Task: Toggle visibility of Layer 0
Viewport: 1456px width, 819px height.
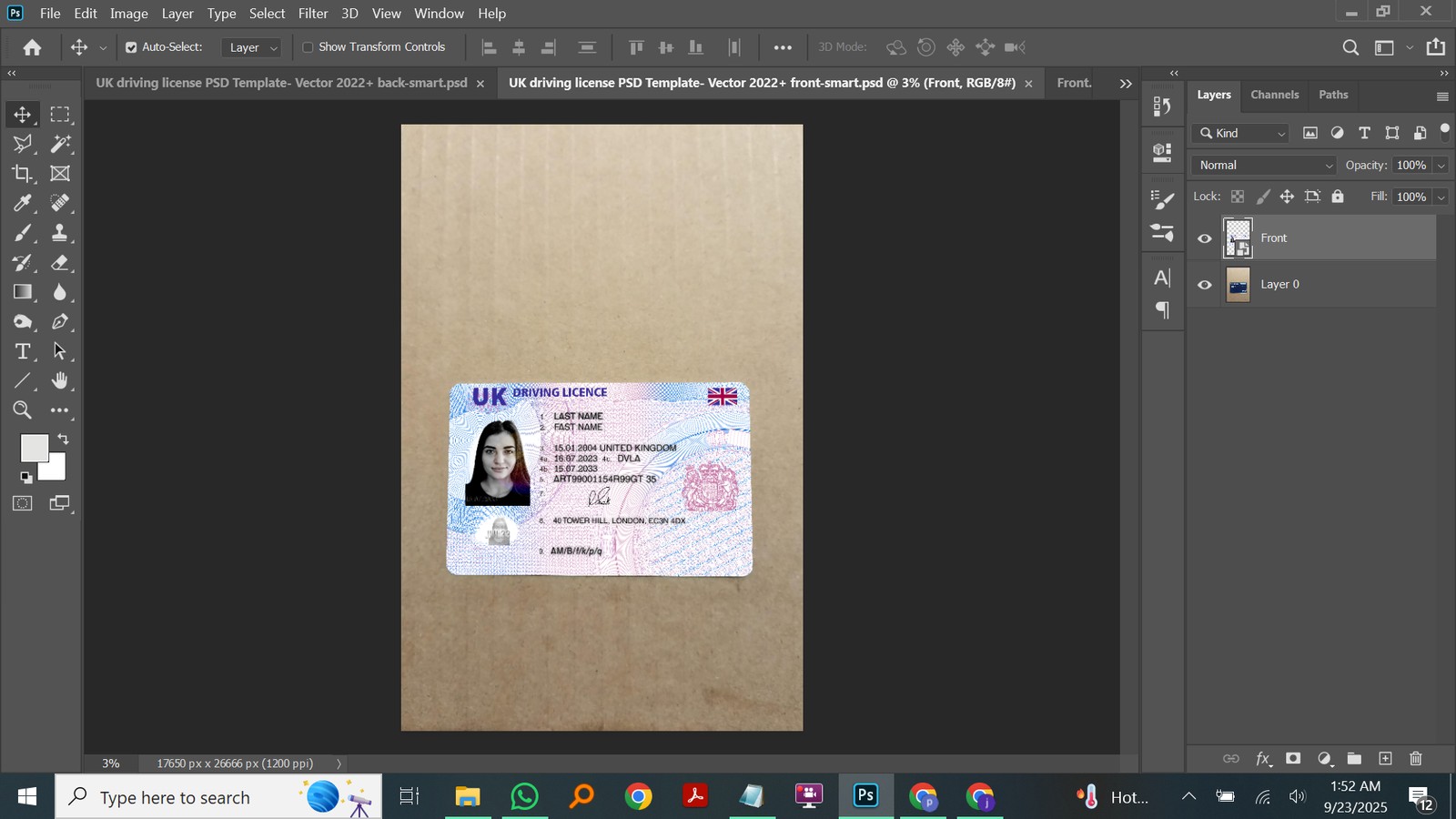Action: 1205,285
